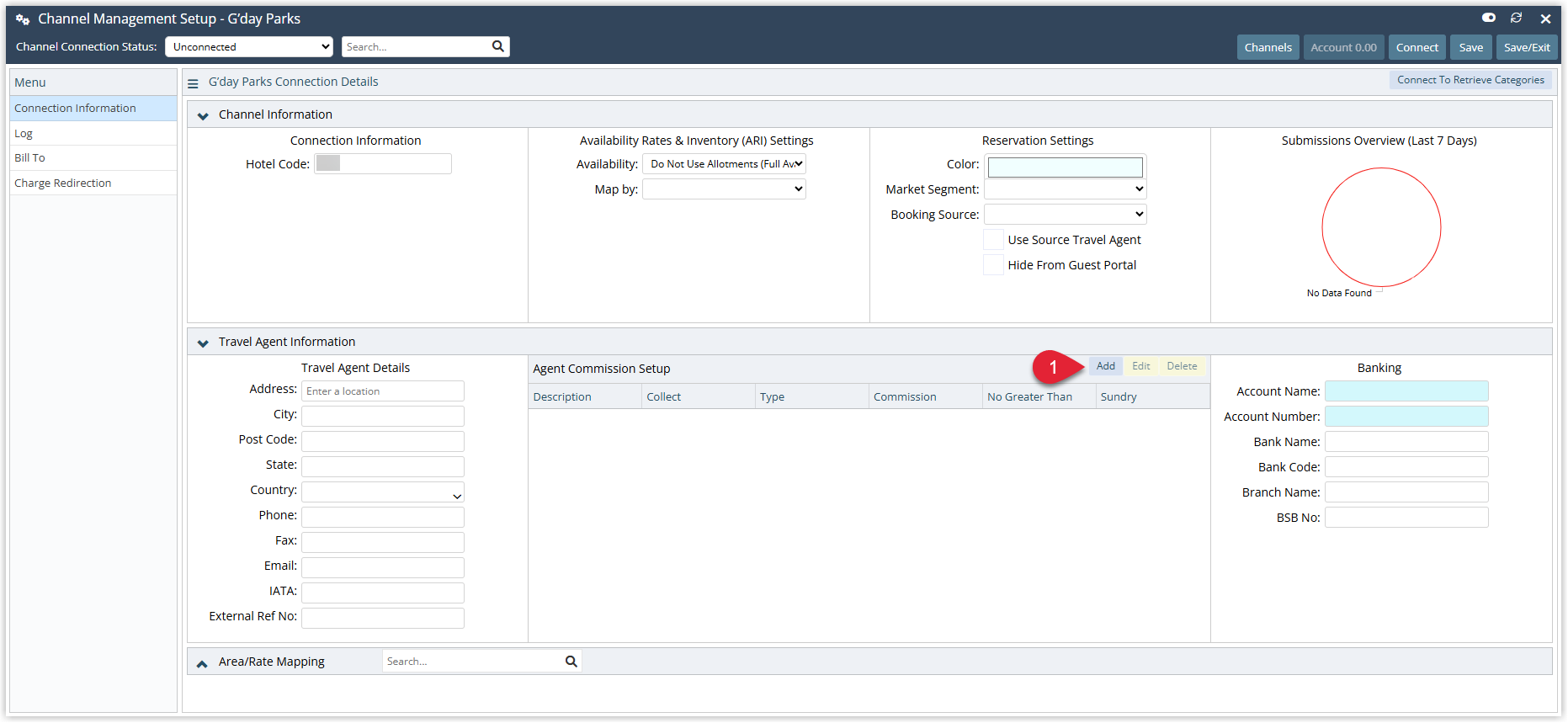Click the Bank Name field
1568x723 pixels.
[1406, 441]
